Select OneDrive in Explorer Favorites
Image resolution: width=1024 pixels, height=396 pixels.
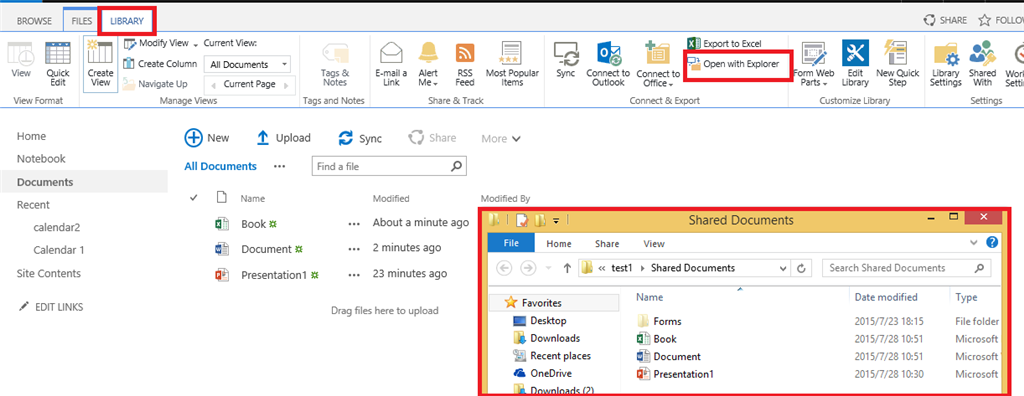[x=542, y=373]
